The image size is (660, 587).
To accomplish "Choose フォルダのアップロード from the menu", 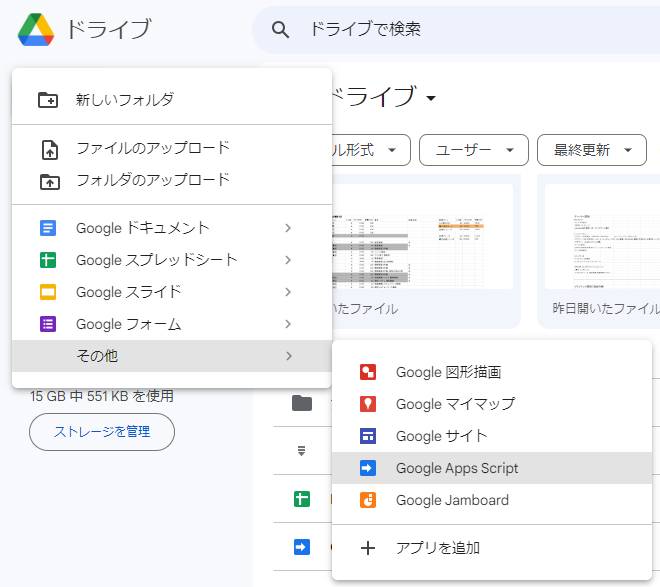I will (172, 181).
